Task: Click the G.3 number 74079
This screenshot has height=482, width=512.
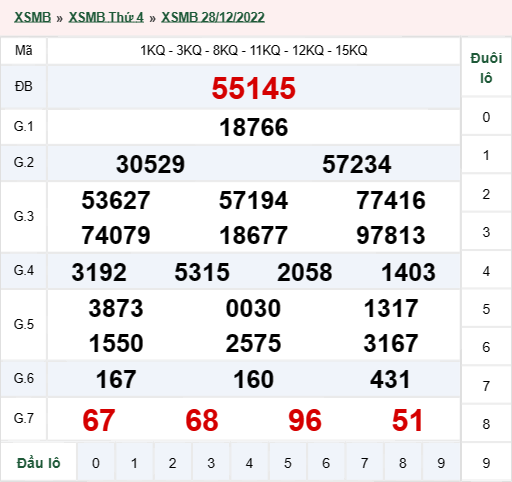Action: [x=116, y=235]
